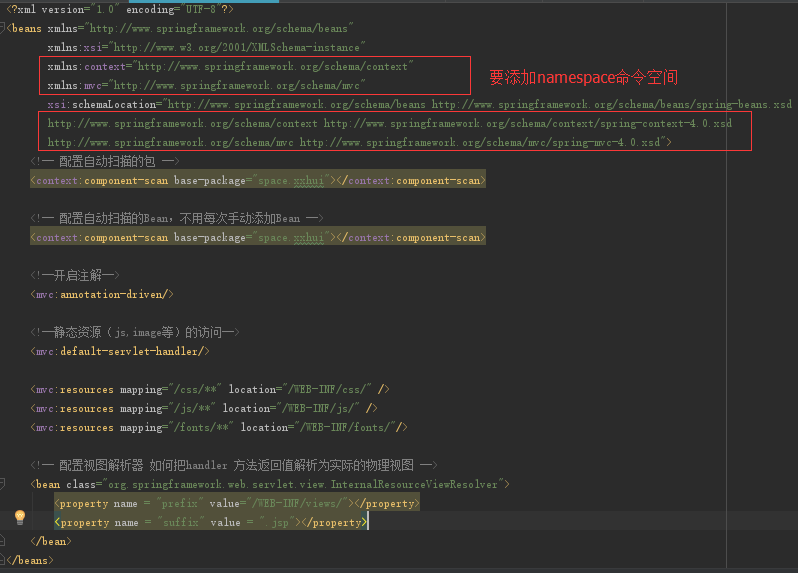Click the "suffix" property name value
The height and width of the screenshot is (573, 798).
[181, 523]
